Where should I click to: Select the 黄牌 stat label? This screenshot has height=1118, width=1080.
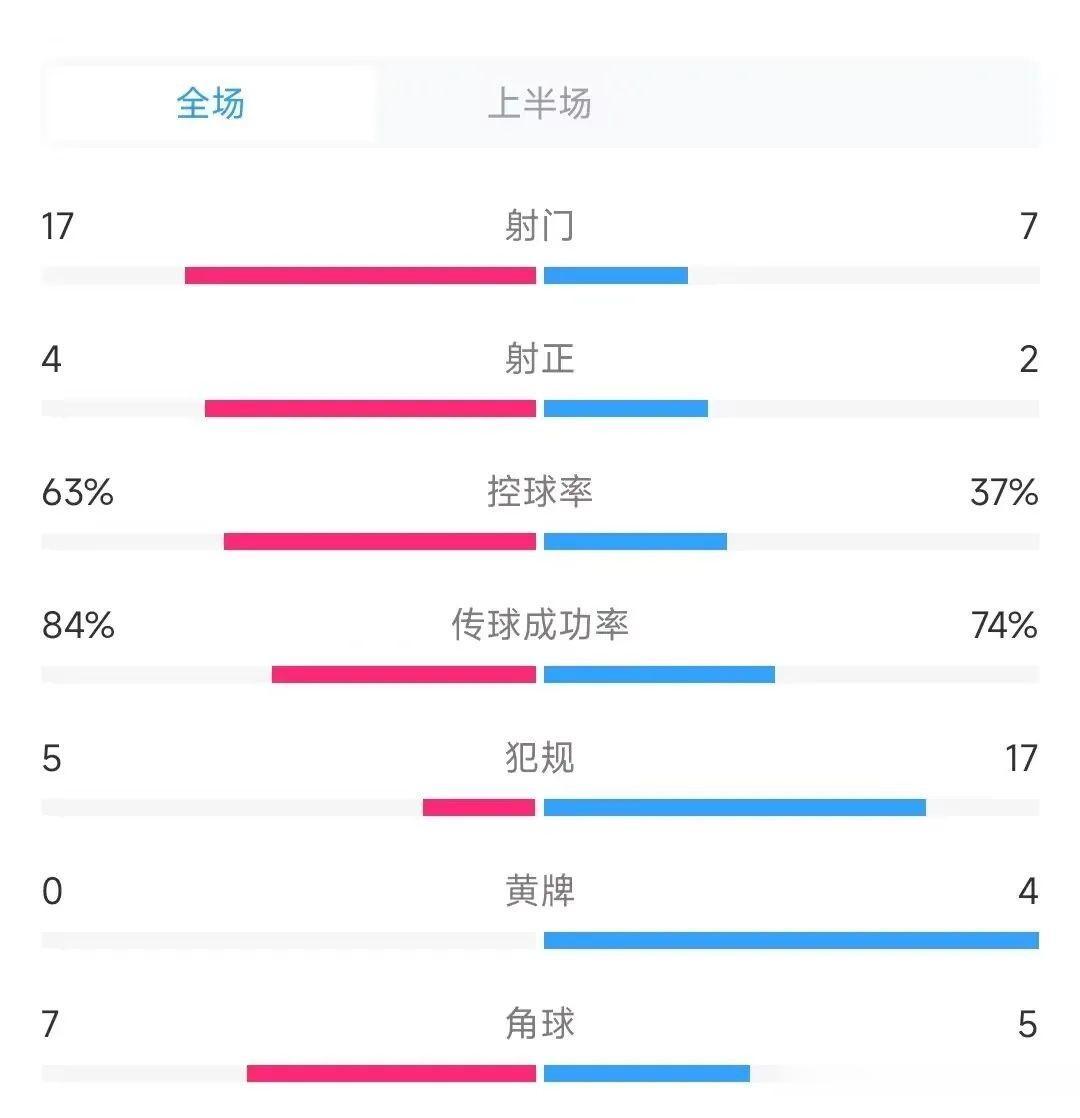pyautogui.click(x=540, y=891)
